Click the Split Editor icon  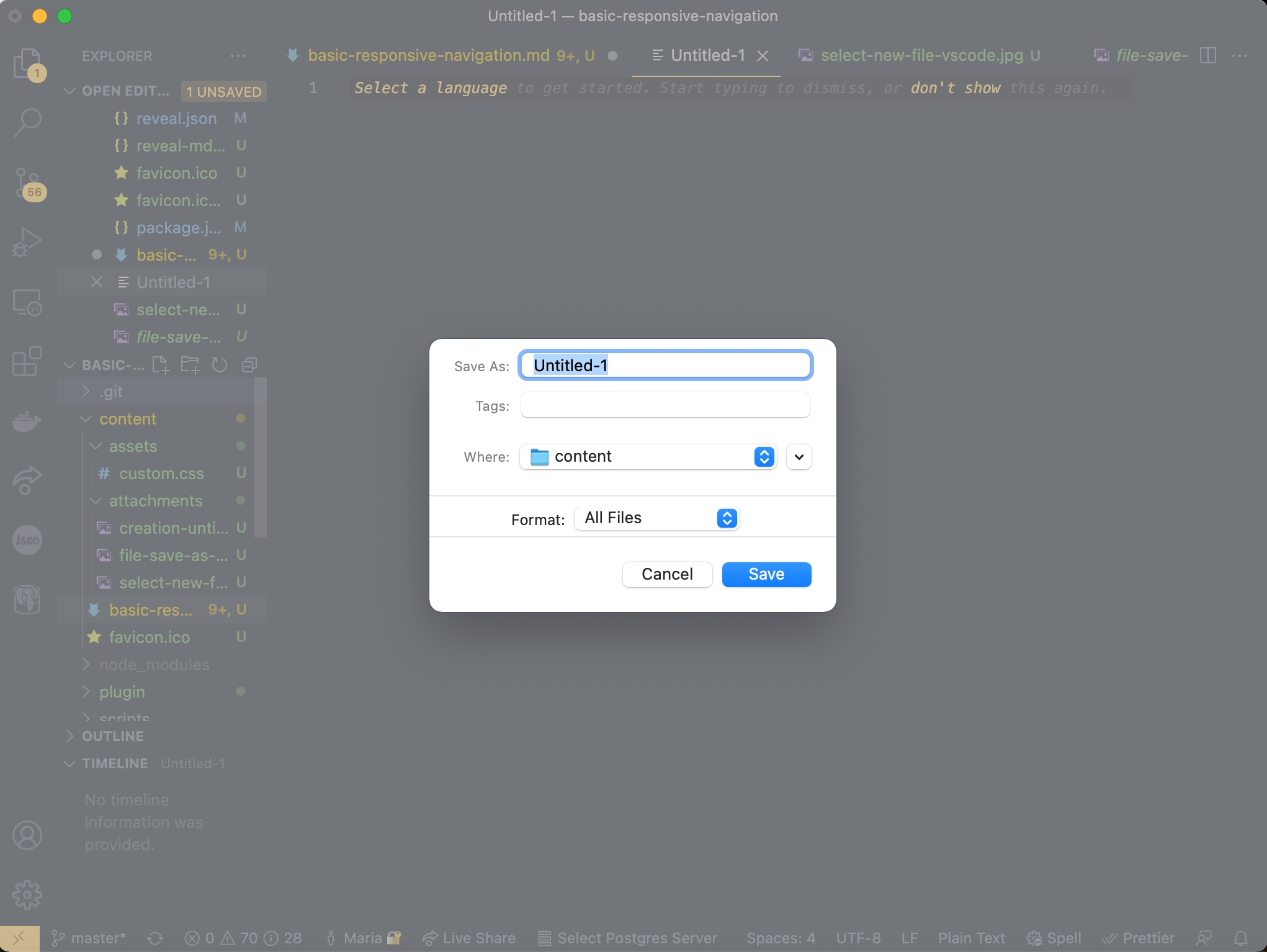[1208, 55]
